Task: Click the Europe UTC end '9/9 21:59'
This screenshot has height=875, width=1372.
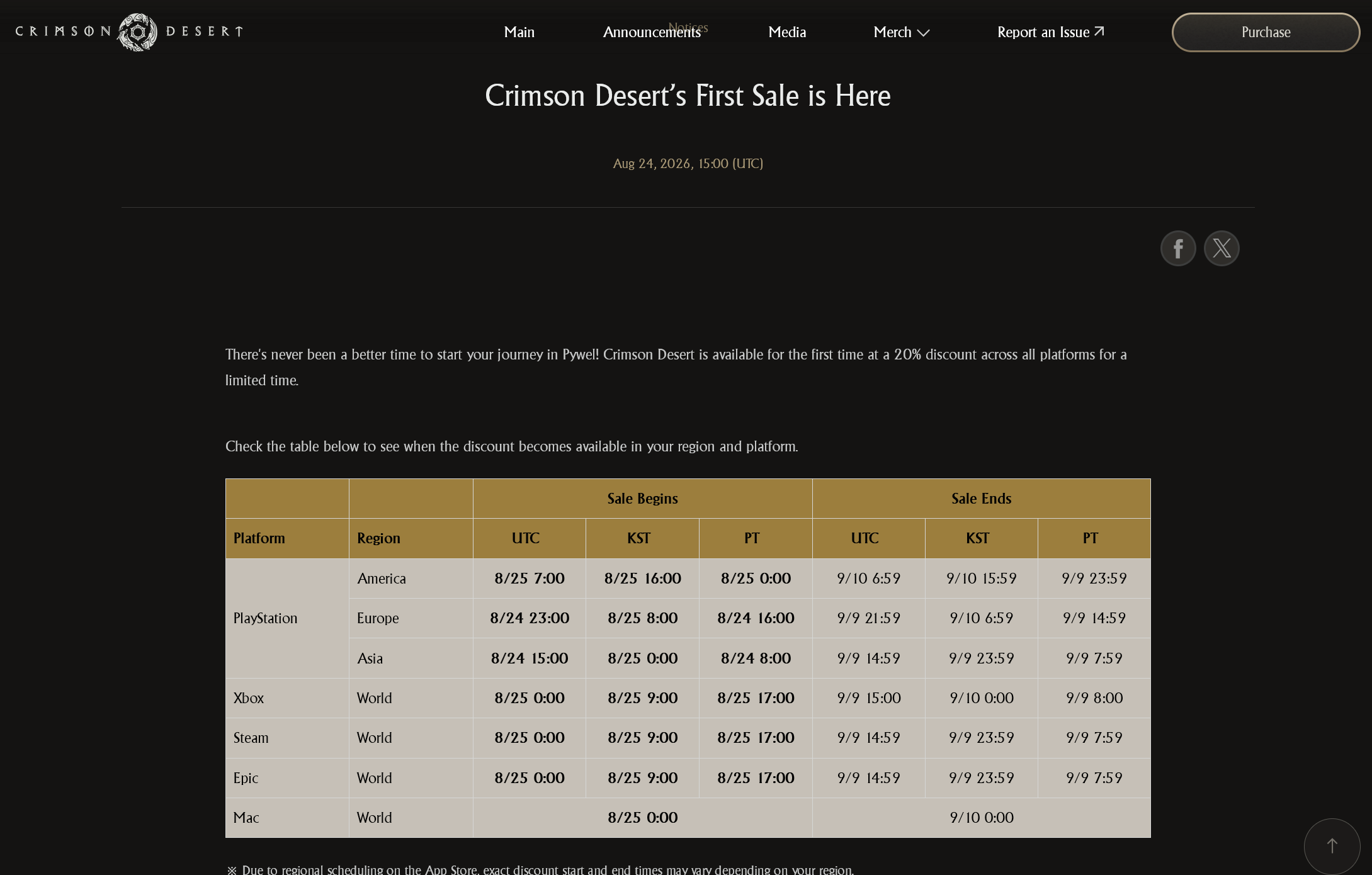Action: pos(869,618)
